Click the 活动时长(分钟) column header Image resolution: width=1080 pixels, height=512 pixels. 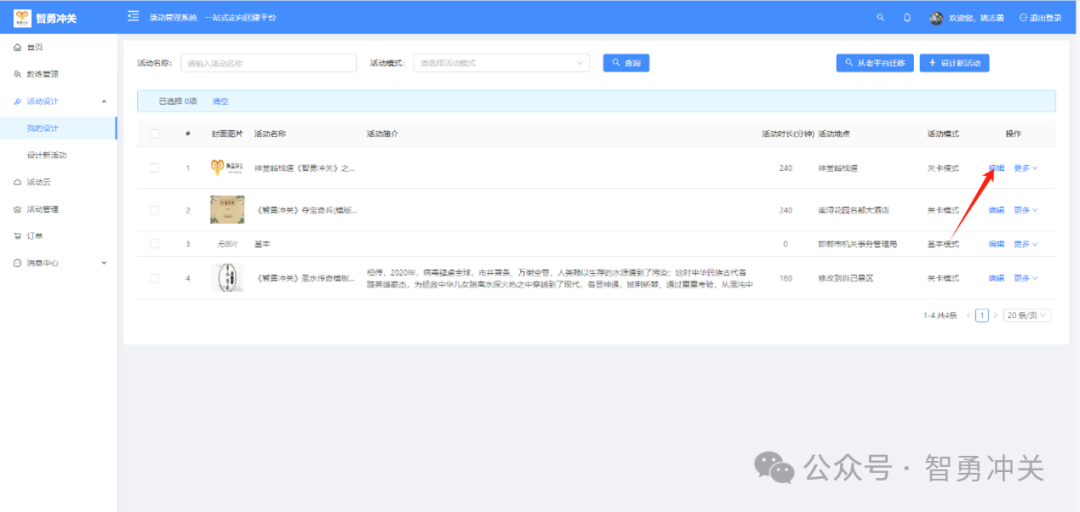point(787,134)
